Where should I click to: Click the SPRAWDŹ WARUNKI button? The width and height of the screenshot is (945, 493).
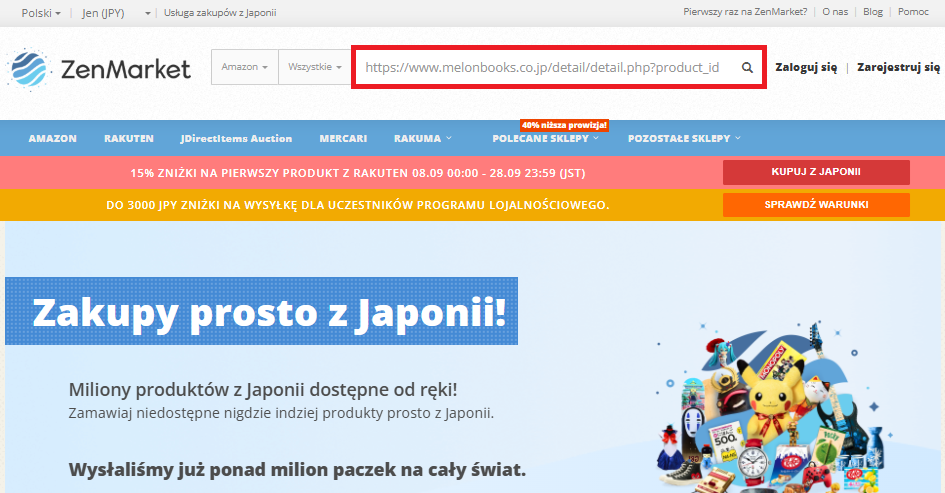(x=816, y=204)
